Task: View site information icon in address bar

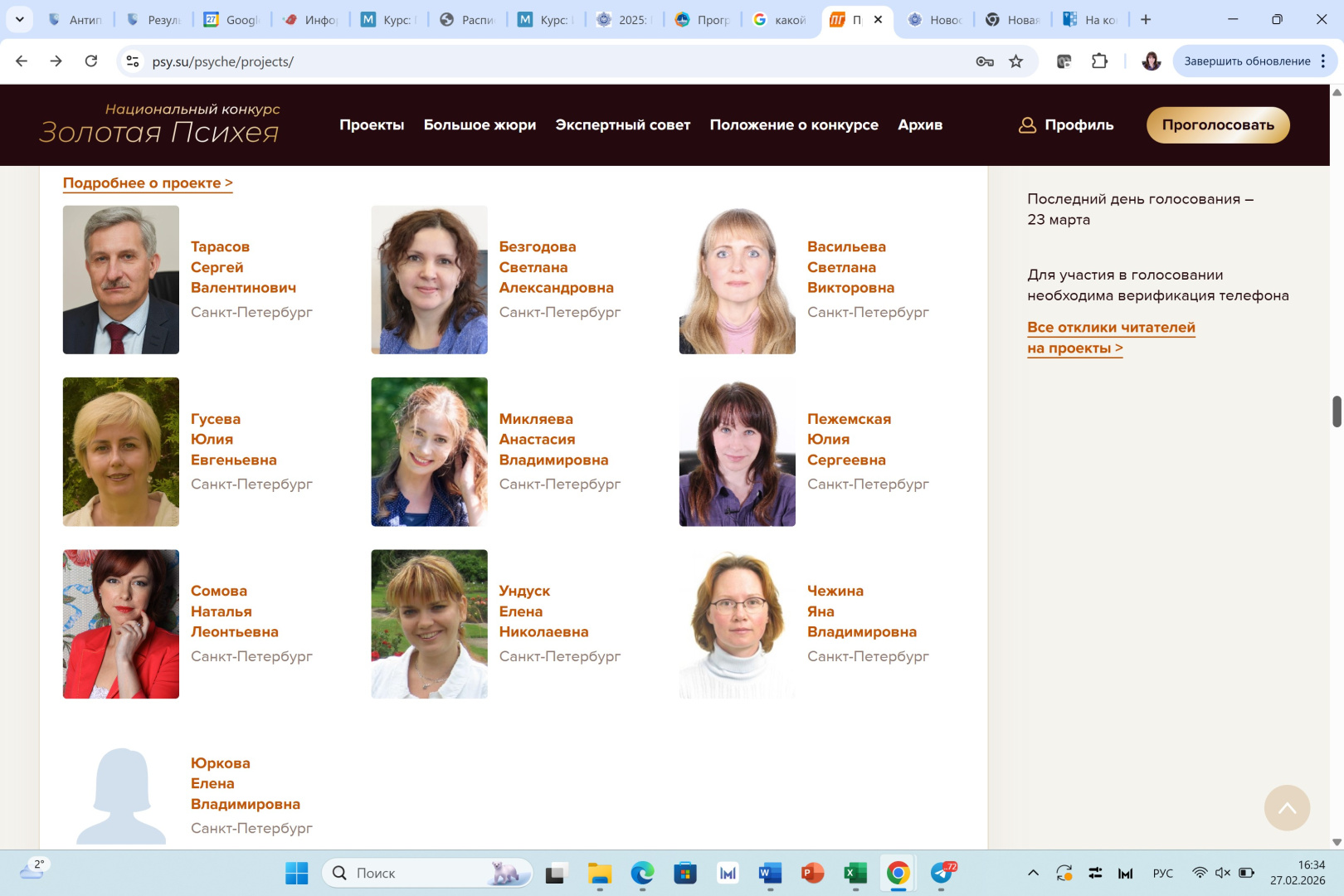Action: [x=133, y=61]
